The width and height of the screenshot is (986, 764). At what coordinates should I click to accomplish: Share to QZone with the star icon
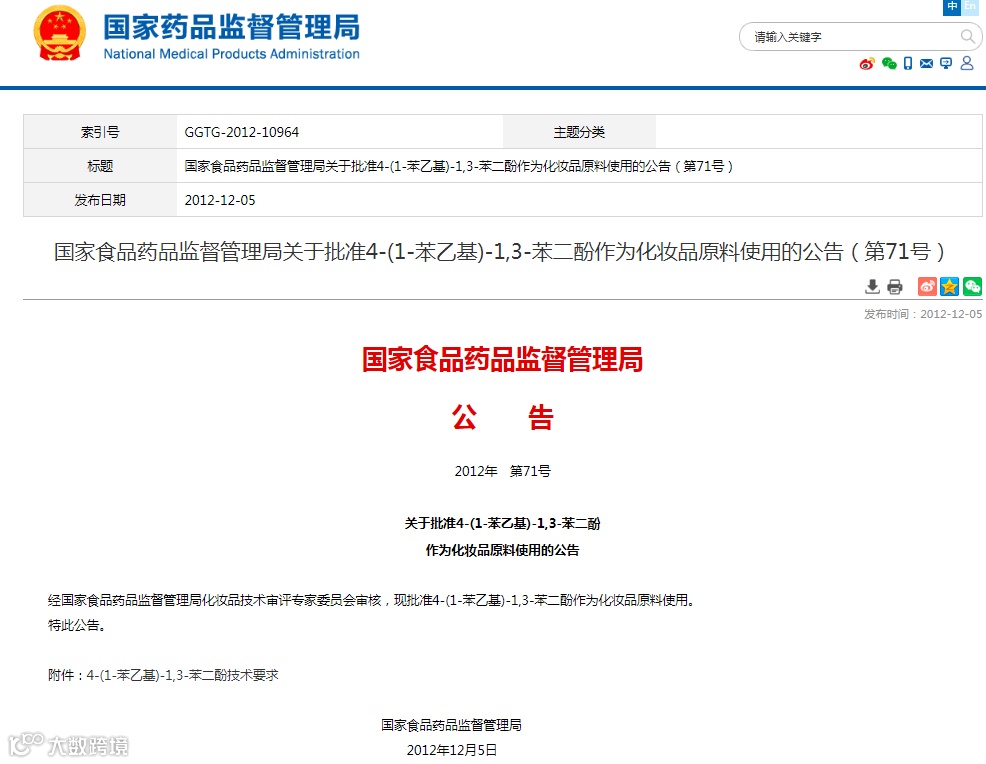tap(950, 287)
